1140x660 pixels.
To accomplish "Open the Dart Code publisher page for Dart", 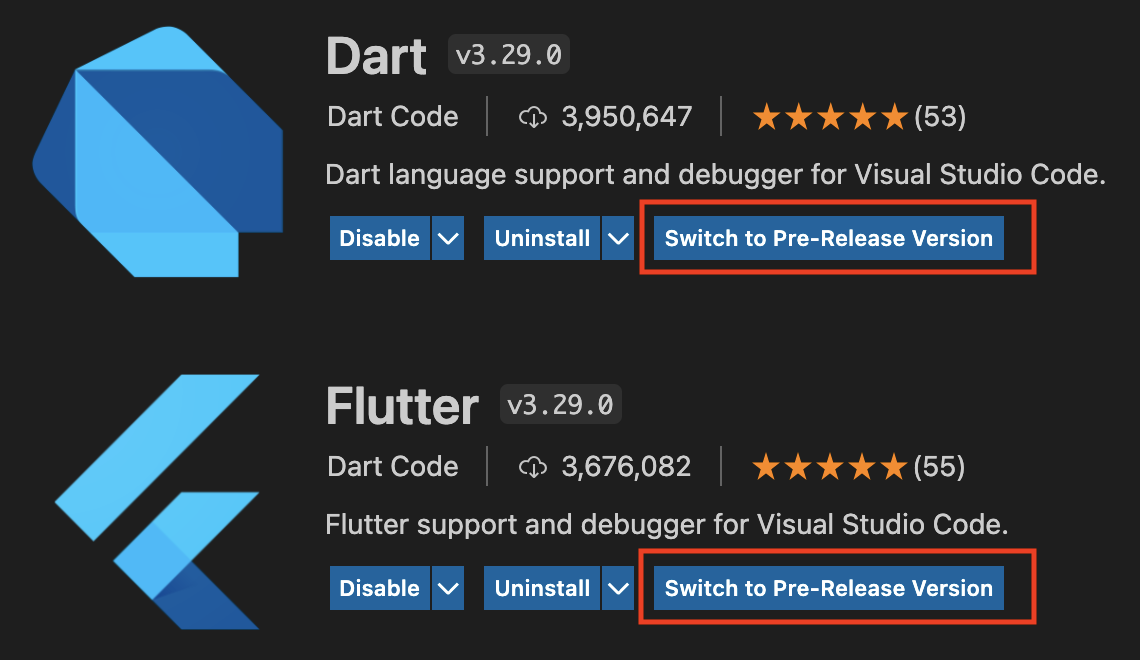I will [392, 116].
